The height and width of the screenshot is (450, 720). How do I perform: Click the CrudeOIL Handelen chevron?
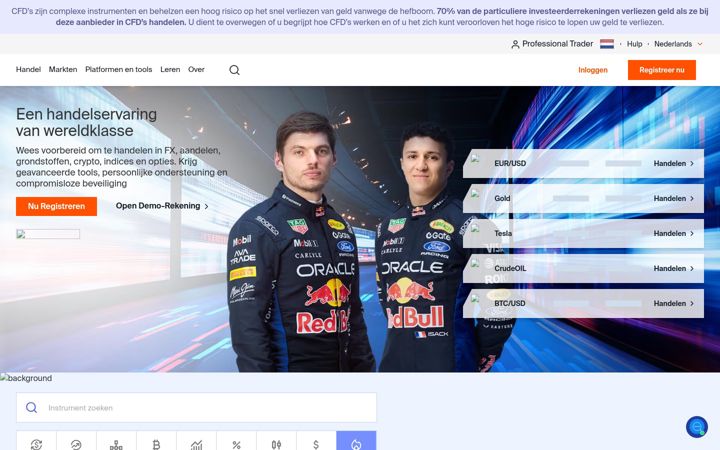point(692,268)
